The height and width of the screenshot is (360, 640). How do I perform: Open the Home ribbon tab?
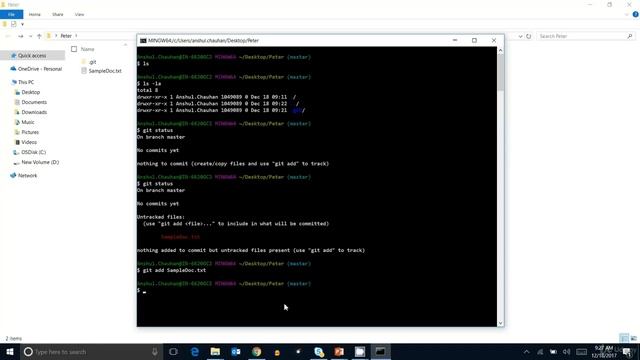(x=35, y=14)
